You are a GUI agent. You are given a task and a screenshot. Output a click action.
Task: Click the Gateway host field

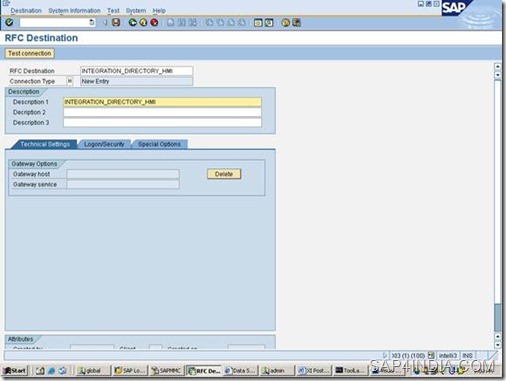[123, 174]
